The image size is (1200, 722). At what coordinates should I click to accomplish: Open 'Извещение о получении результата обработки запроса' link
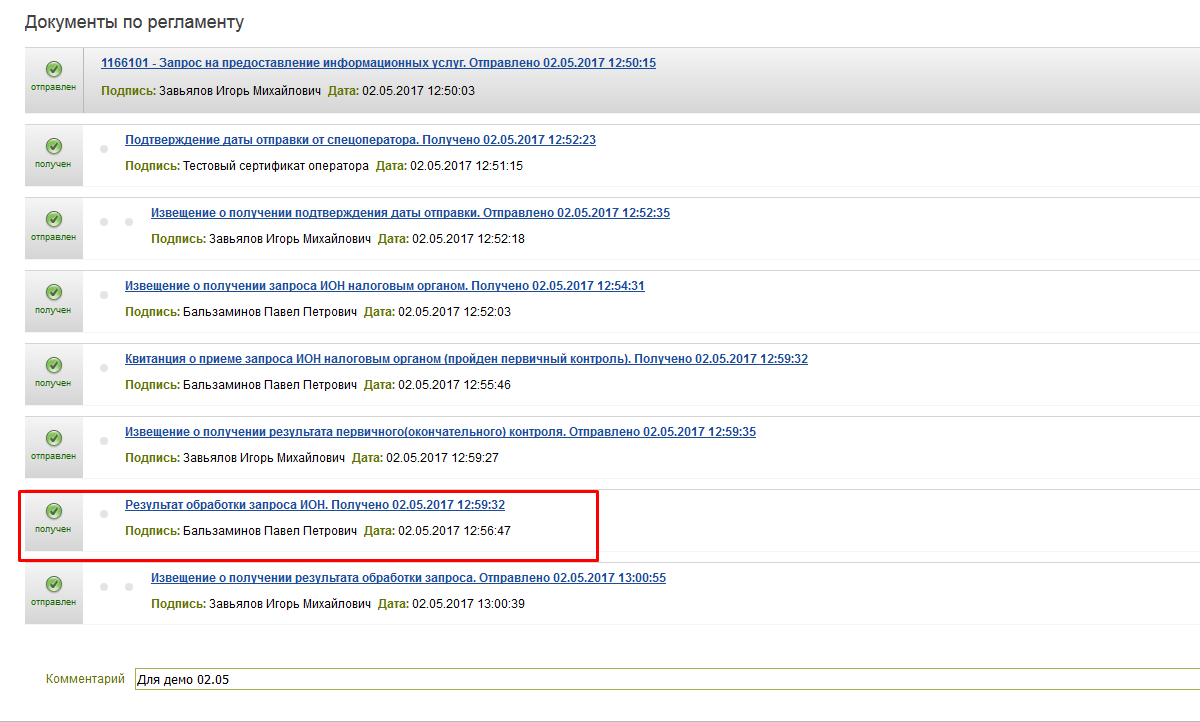coord(408,578)
